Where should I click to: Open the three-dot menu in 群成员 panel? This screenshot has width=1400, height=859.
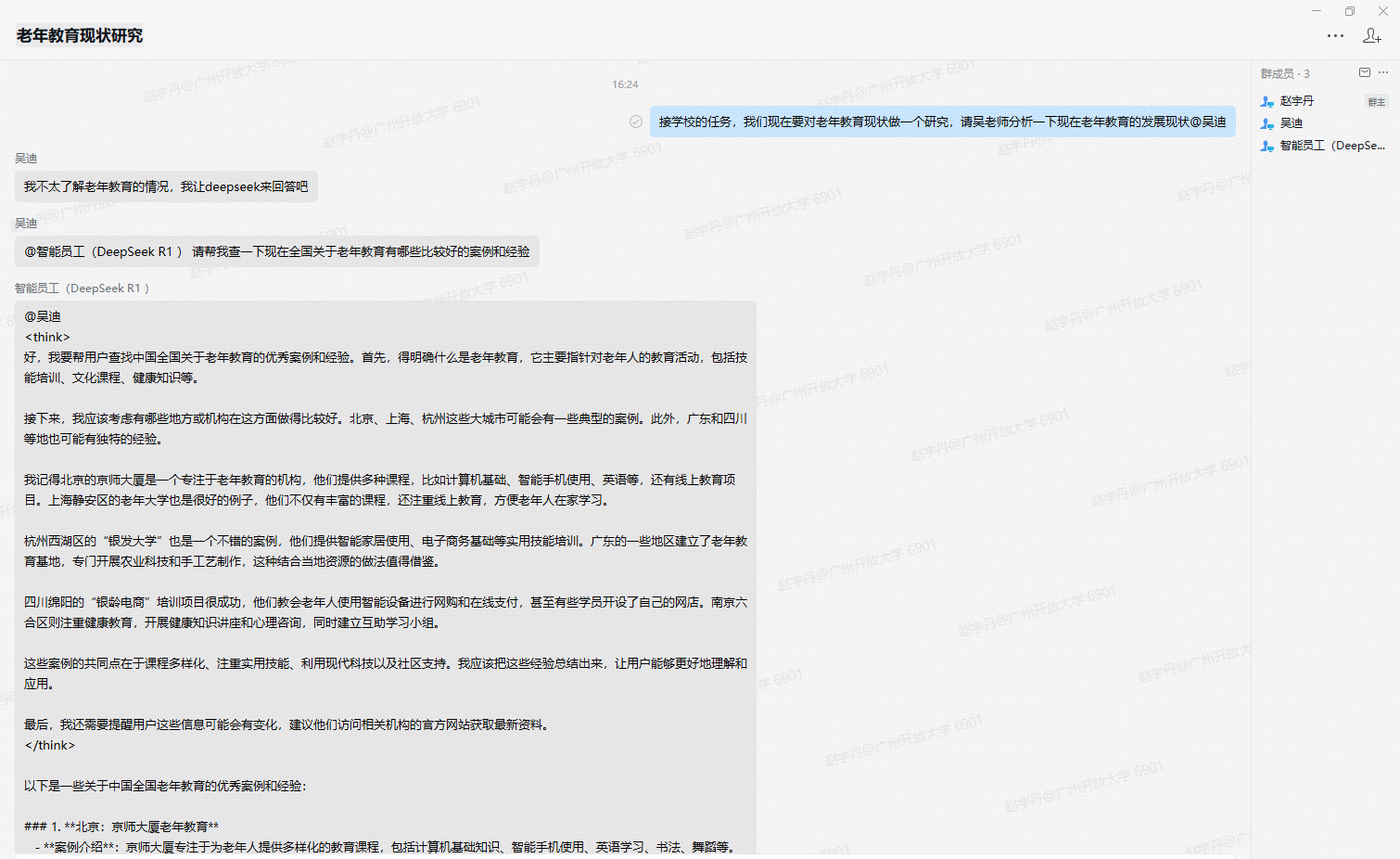(1383, 72)
